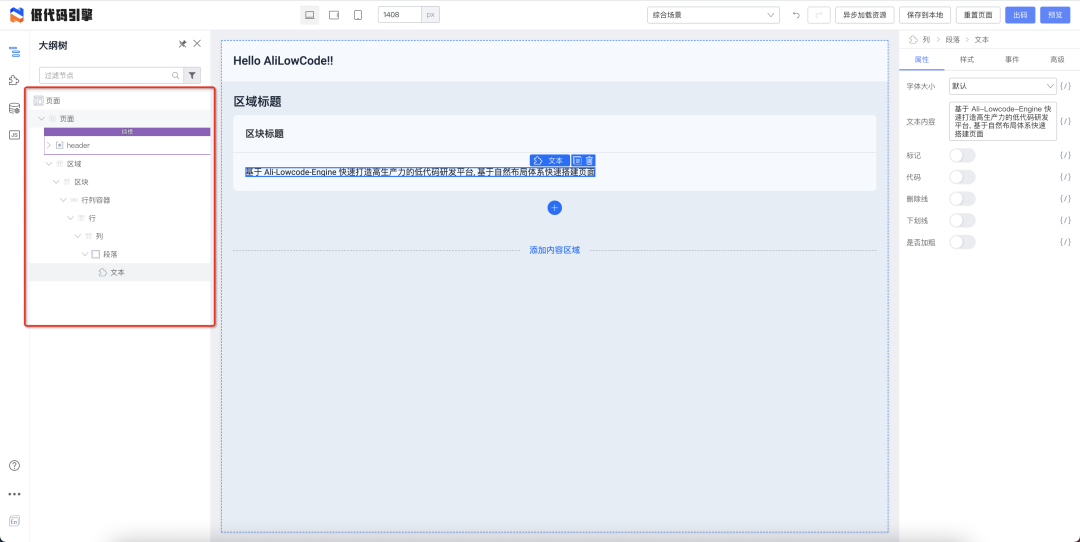Switch language with the En icon

(x=14, y=521)
